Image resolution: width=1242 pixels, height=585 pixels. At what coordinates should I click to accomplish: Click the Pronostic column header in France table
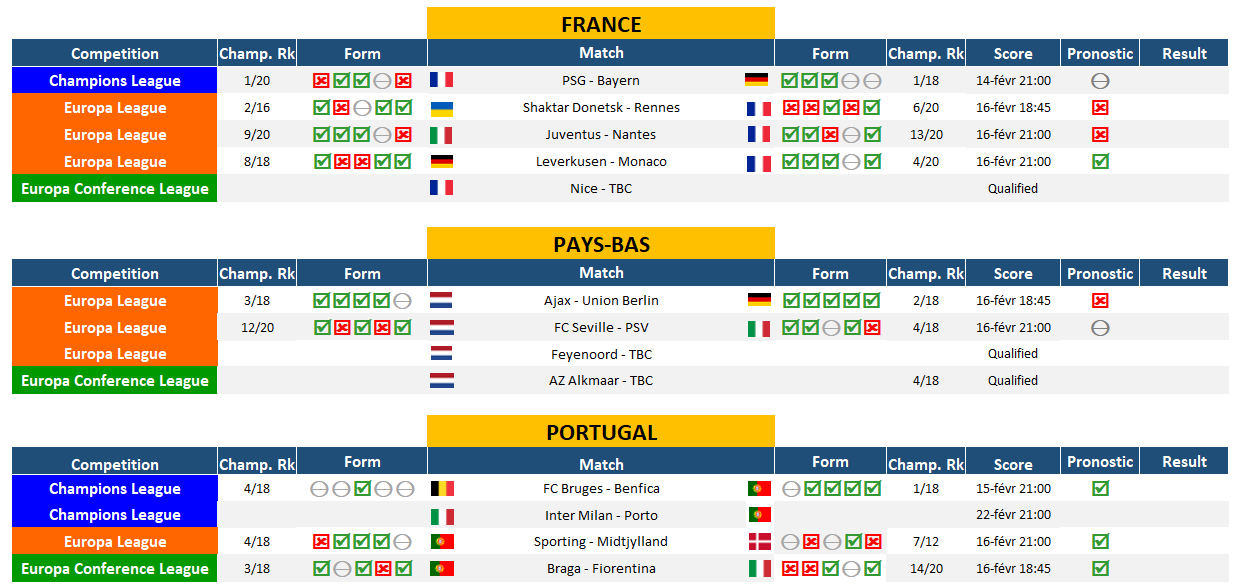[x=1100, y=54]
